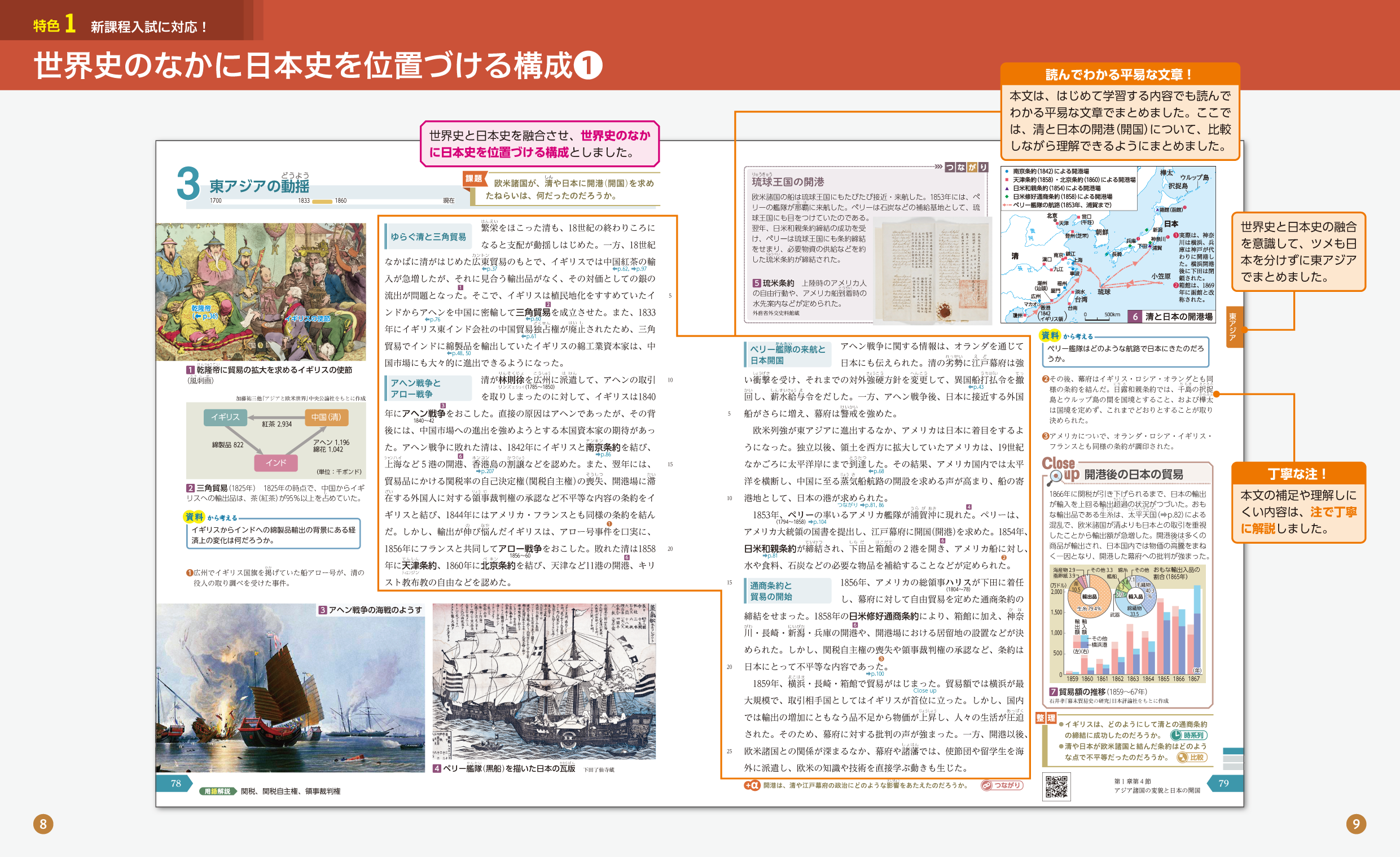Expand note ❷ about 日露和親条約
This screenshot has width=1400, height=857.
[1047, 379]
